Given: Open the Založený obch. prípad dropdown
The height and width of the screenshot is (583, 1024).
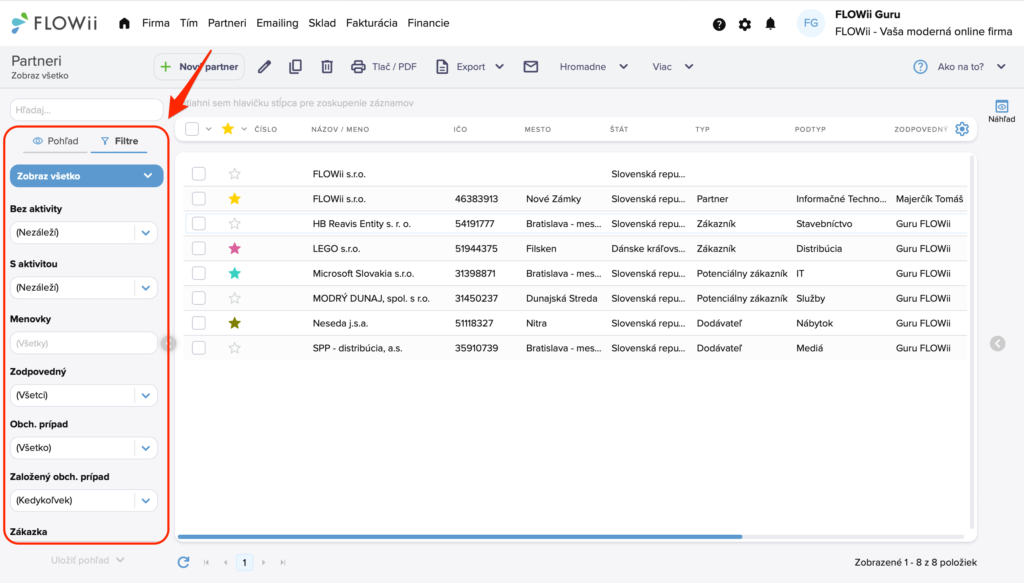Looking at the screenshot, I should (84, 501).
